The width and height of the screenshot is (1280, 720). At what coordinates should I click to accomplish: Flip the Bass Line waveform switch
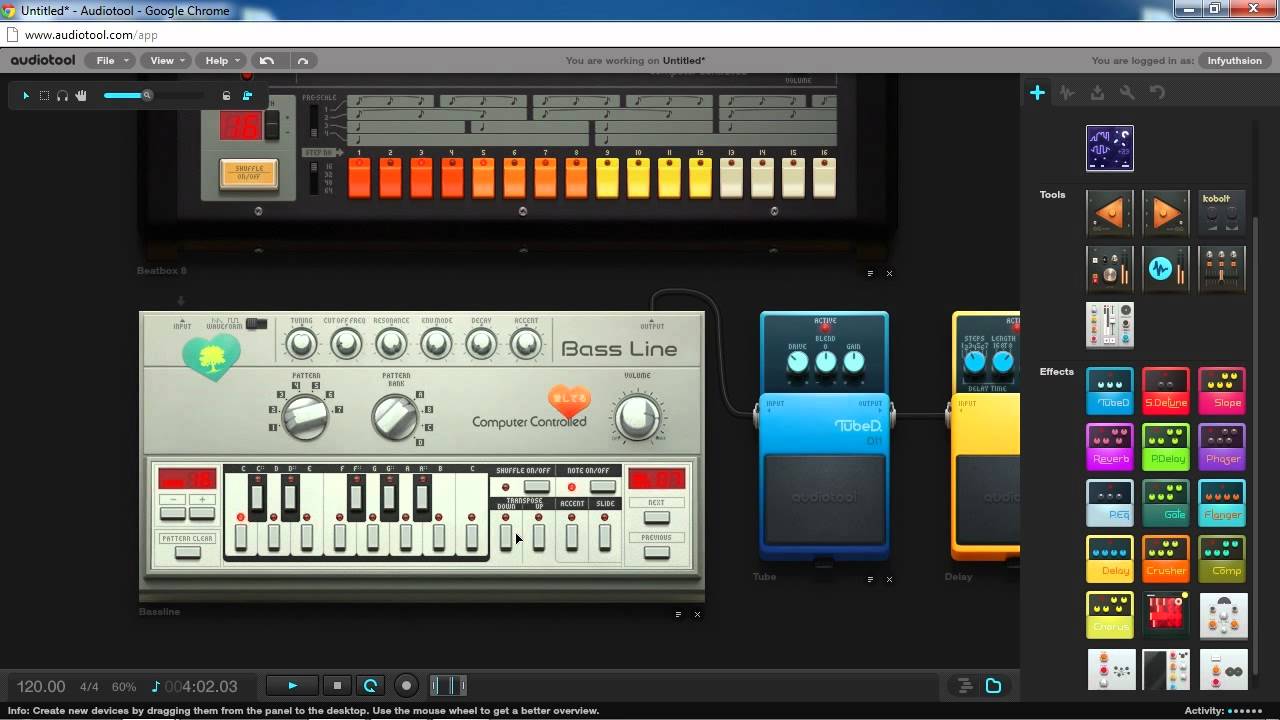(x=257, y=323)
